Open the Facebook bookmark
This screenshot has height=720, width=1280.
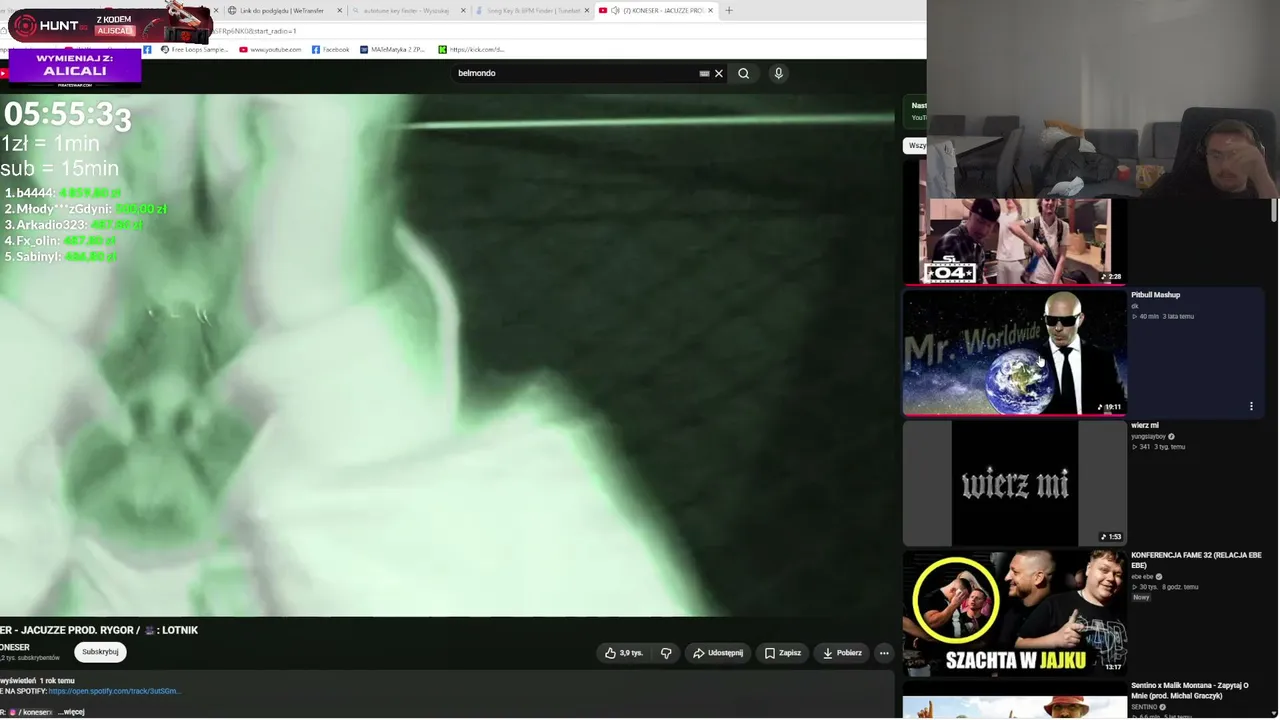(331, 49)
